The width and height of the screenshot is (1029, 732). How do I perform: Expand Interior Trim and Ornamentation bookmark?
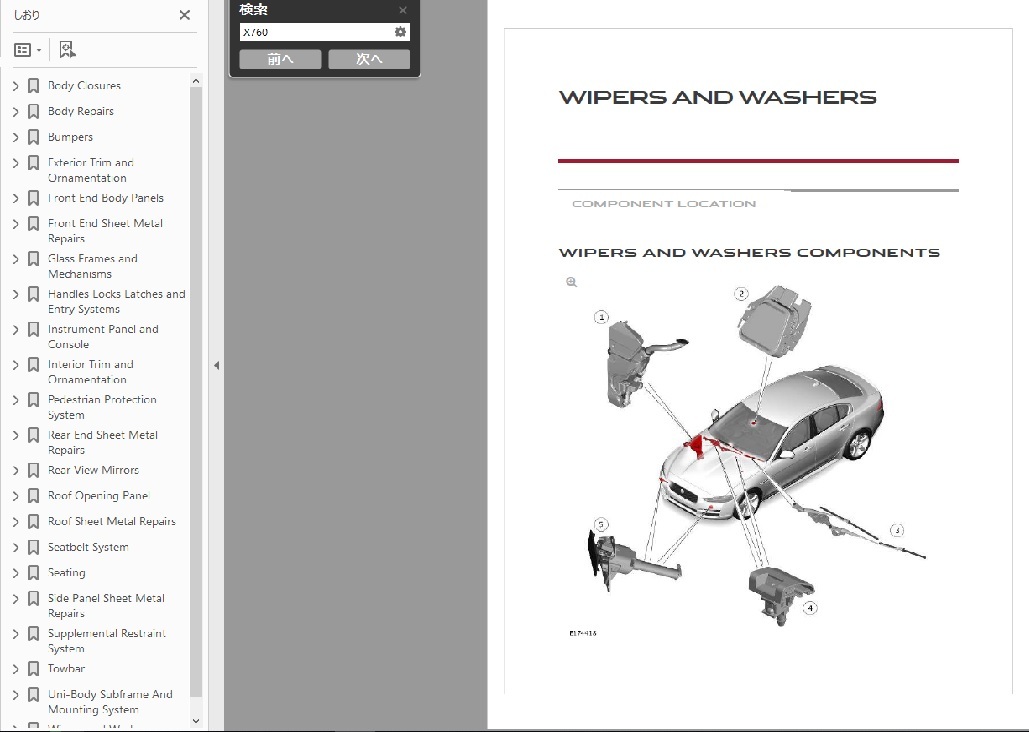coord(16,364)
